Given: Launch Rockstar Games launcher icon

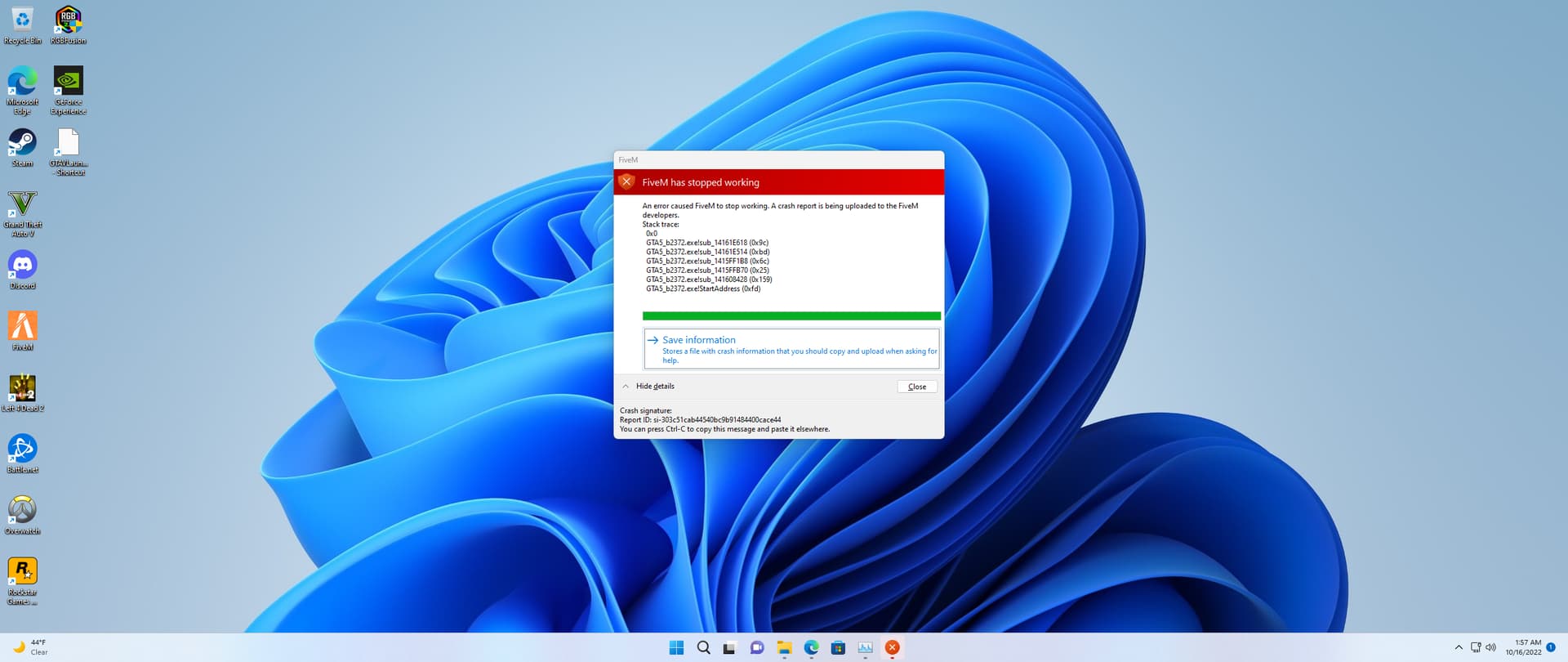Looking at the screenshot, I should pos(23,572).
